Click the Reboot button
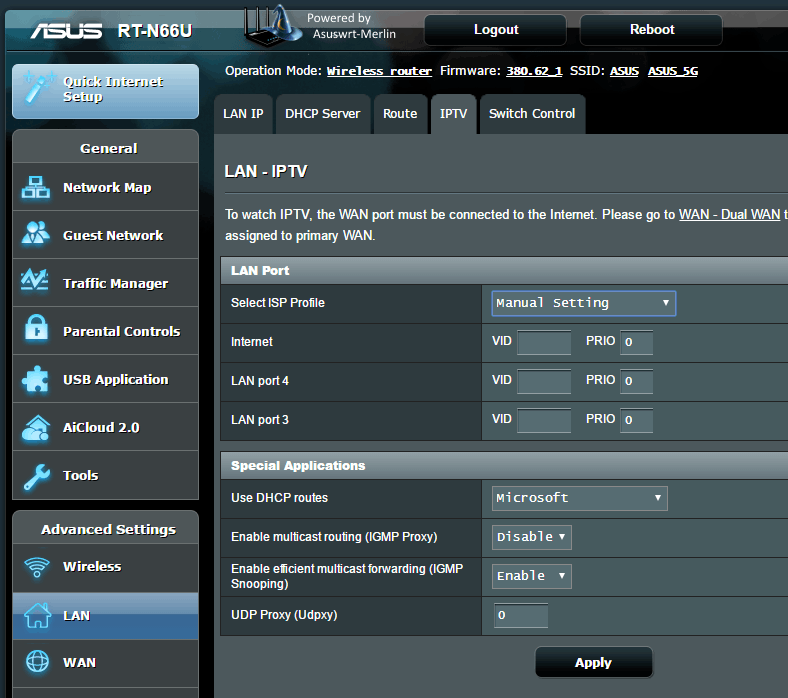788x698 pixels. click(x=651, y=30)
